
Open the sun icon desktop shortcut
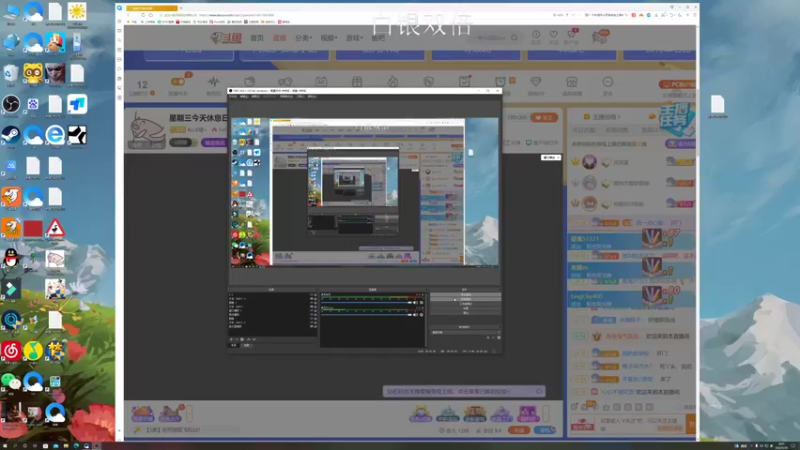coord(77,13)
